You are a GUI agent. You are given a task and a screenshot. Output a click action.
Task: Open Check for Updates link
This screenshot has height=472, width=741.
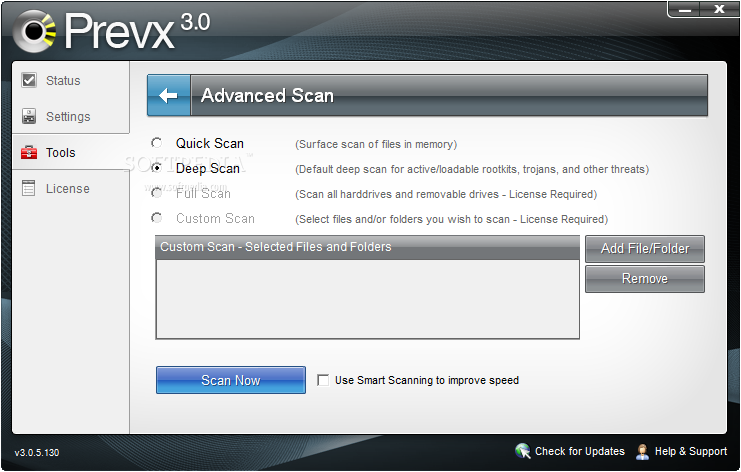click(x=579, y=451)
